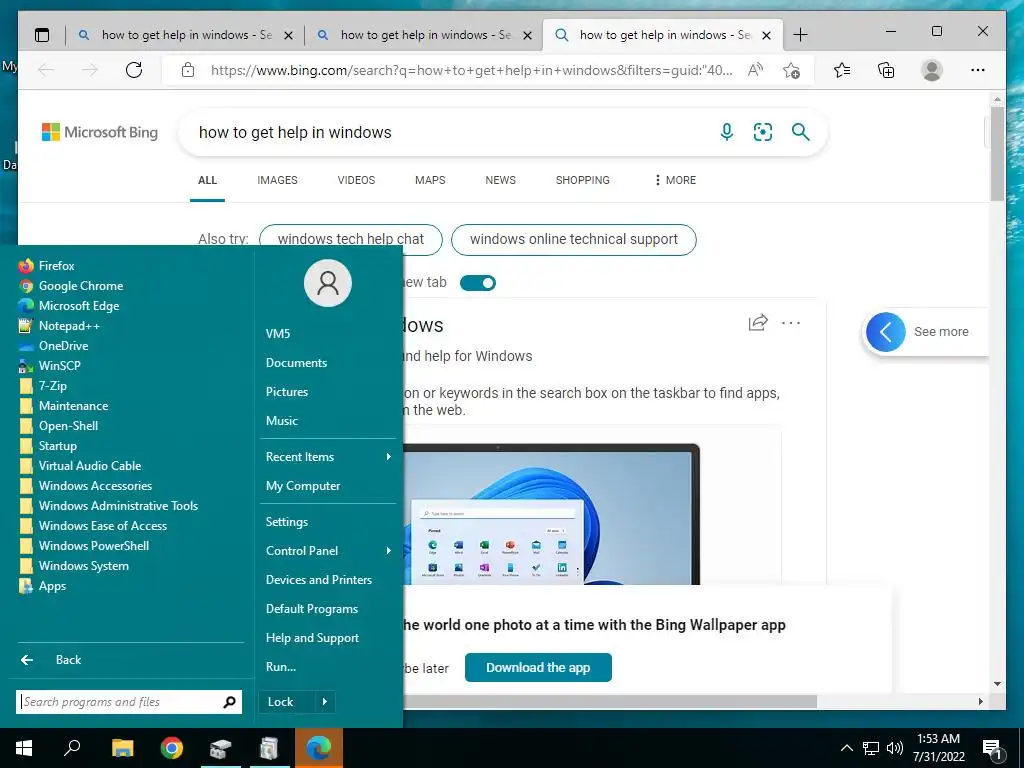
Task: Open taskbar search magnifier
Action: 72,748
